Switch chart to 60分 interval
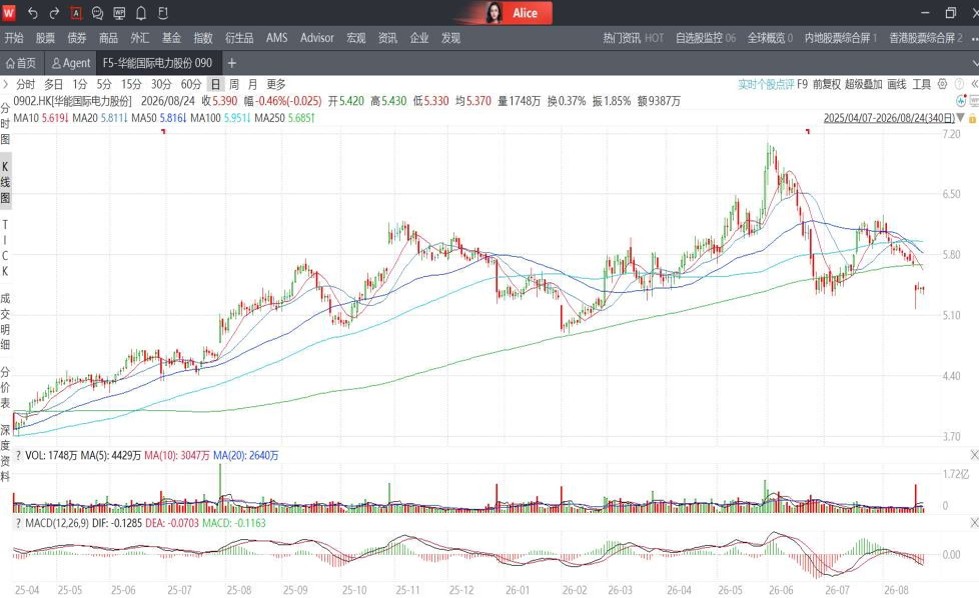This screenshot has width=979, height=598. click(191, 84)
